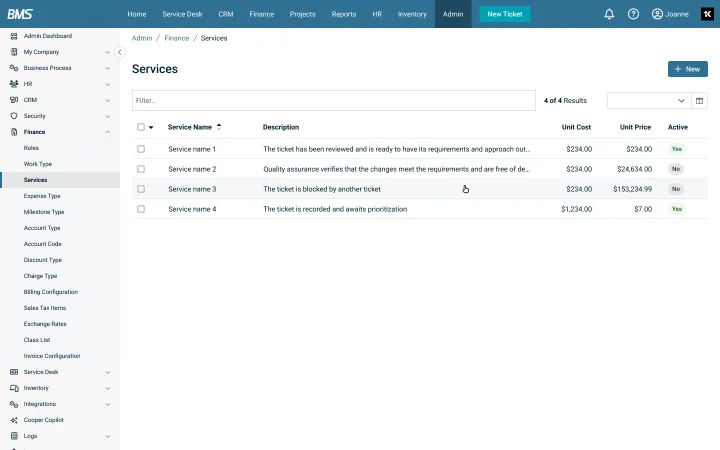Check the box for Service name 1
This screenshot has height=450, width=720.
141,149
